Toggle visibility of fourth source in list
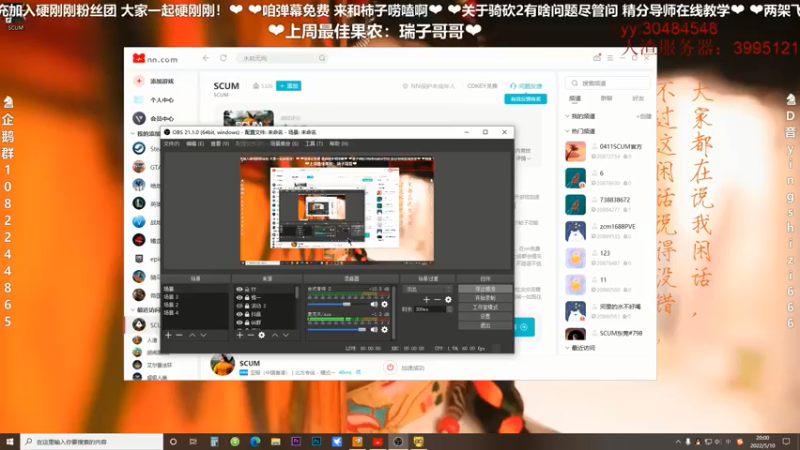Image resolution: width=800 pixels, height=450 pixels. click(x=239, y=314)
